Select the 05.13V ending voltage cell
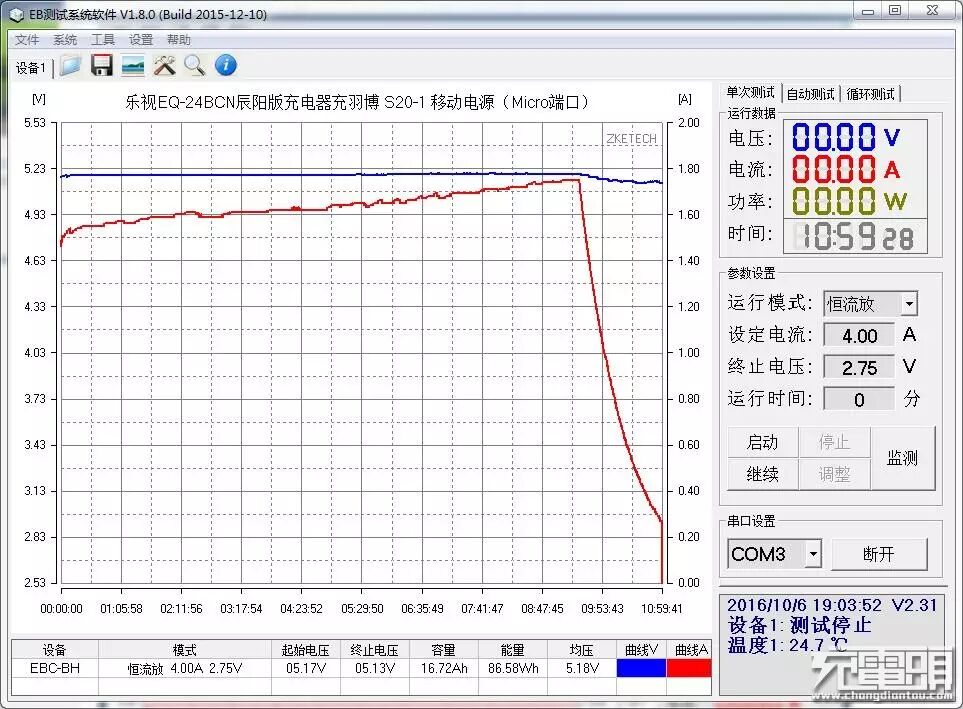 coord(375,668)
